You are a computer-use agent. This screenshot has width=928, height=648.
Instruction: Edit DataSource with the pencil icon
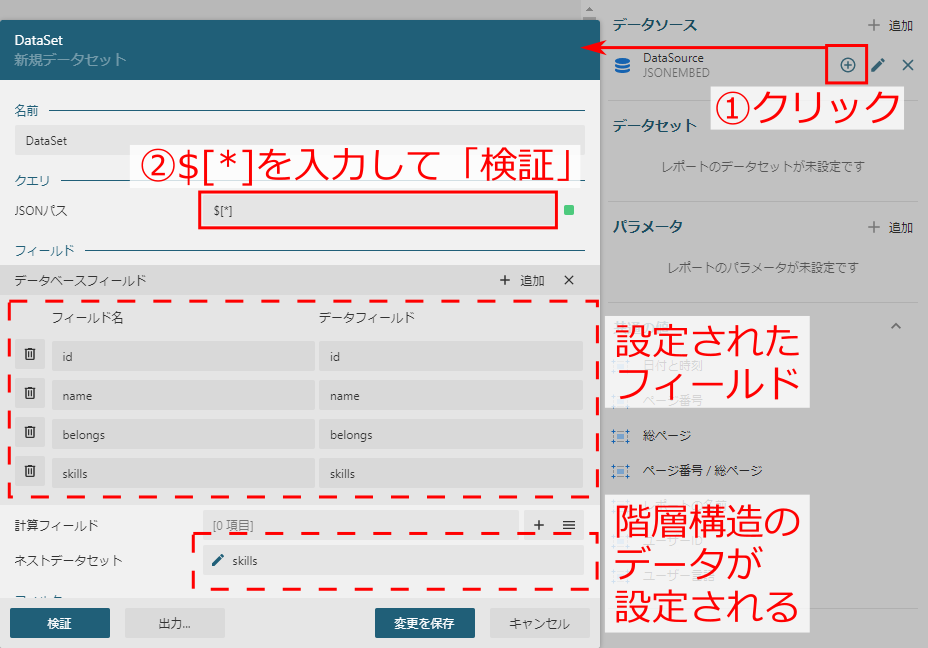878,65
